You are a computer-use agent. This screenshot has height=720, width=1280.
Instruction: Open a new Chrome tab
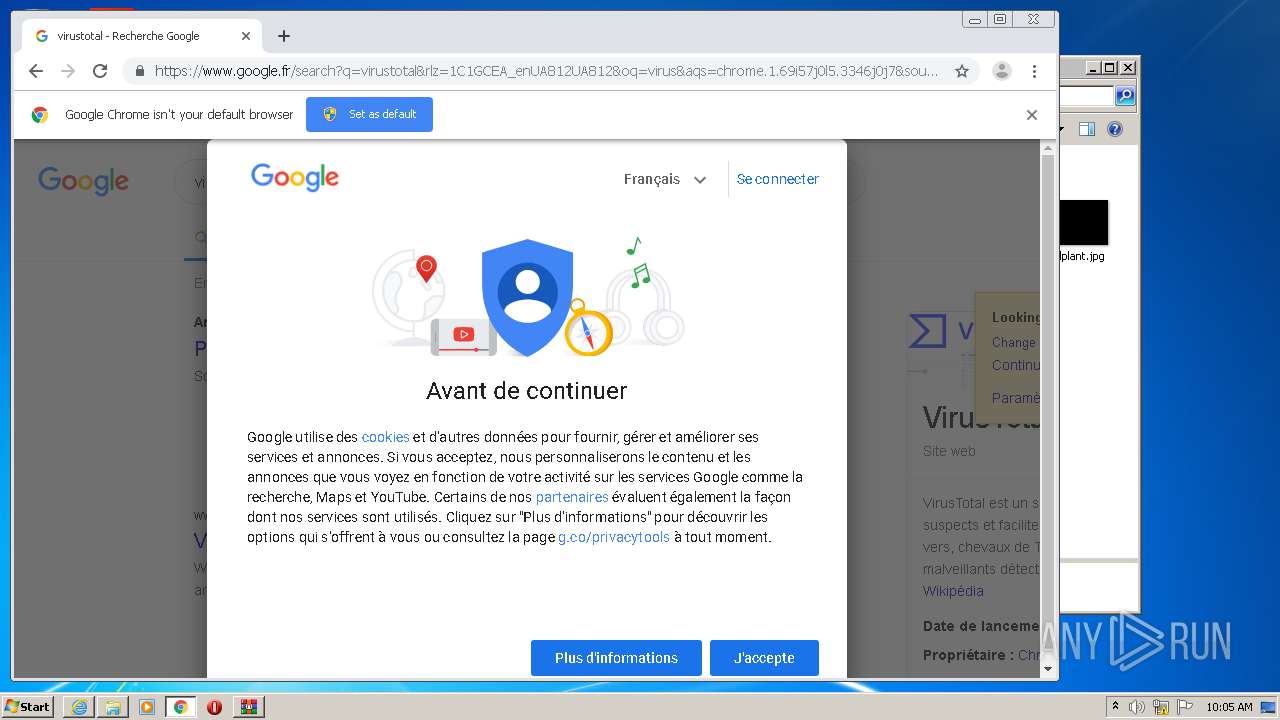click(x=284, y=36)
